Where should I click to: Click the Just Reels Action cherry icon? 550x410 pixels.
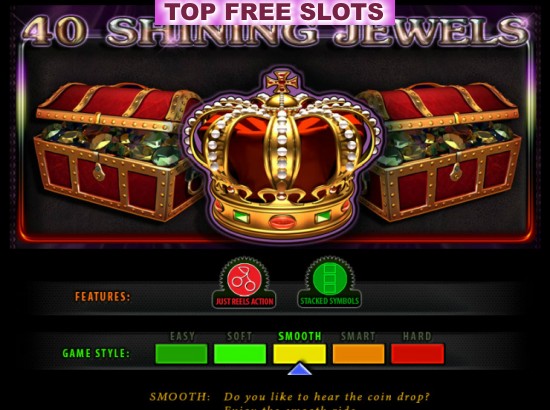(x=244, y=283)
